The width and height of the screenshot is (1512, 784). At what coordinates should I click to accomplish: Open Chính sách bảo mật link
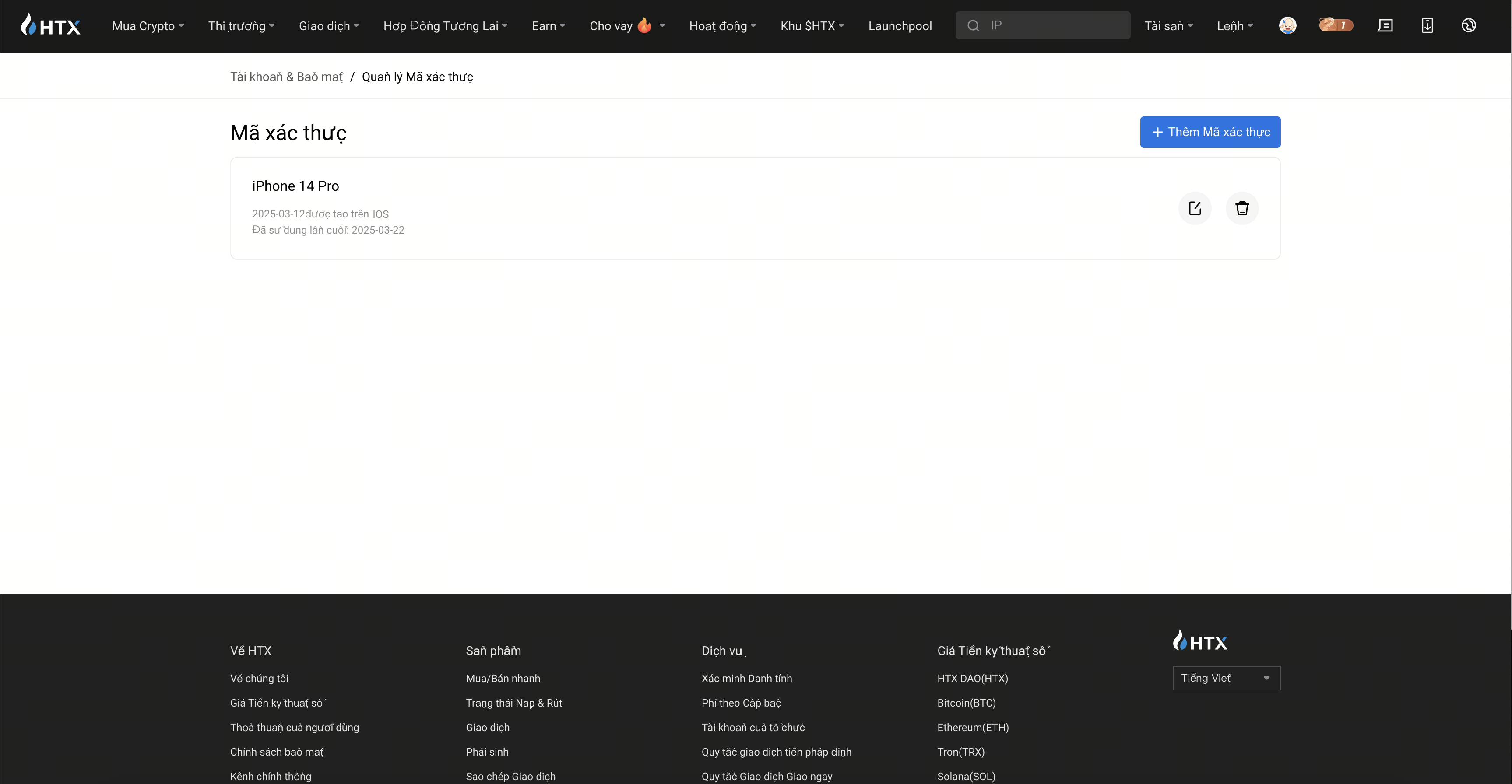tap(277, 752)
